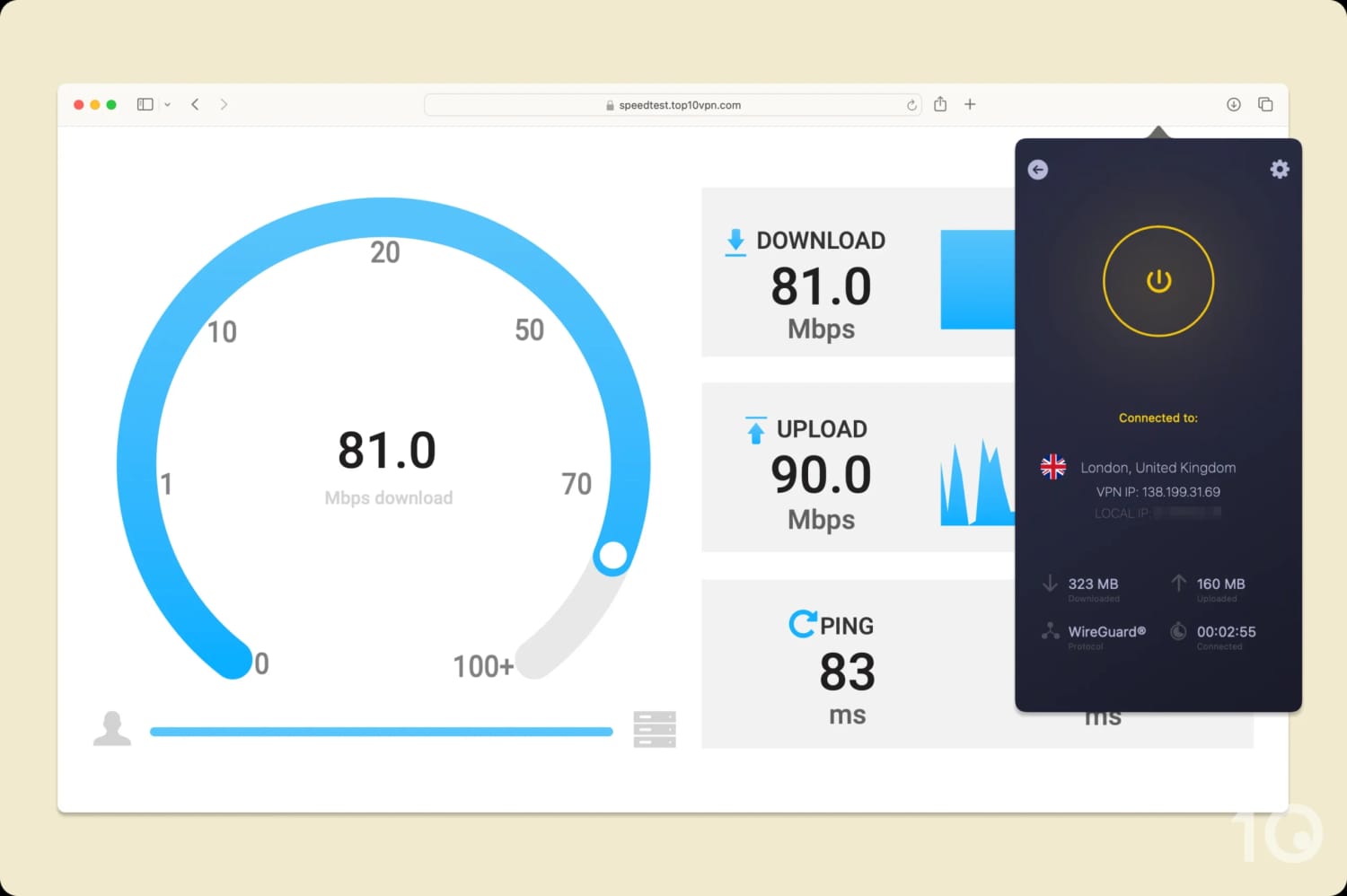The height and width of the screenshot is (896, 1347).
Task: Click the UK flag icon
Action: [x=1052, y=466]
